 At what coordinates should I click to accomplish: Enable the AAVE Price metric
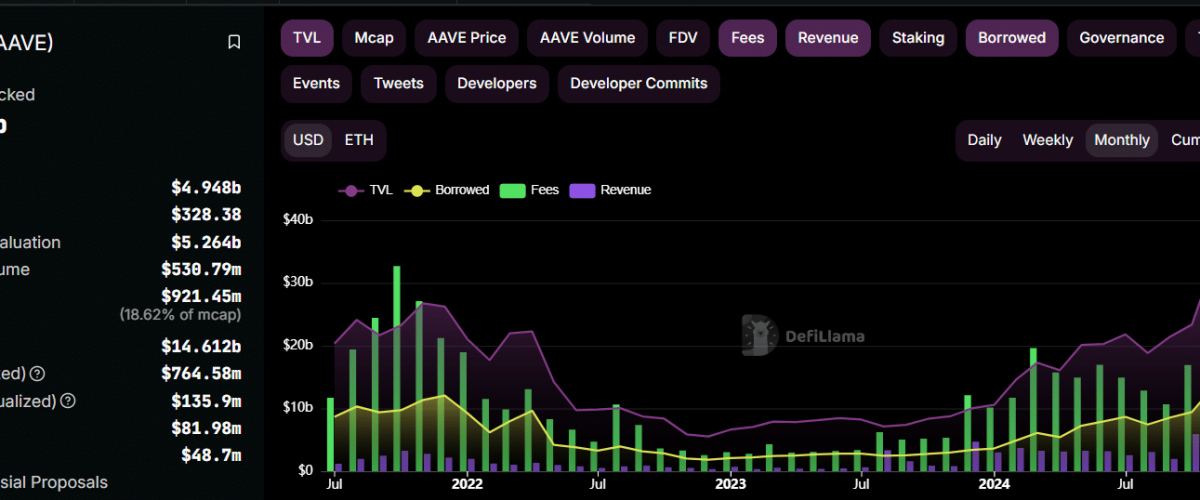[x=466, y=38]
